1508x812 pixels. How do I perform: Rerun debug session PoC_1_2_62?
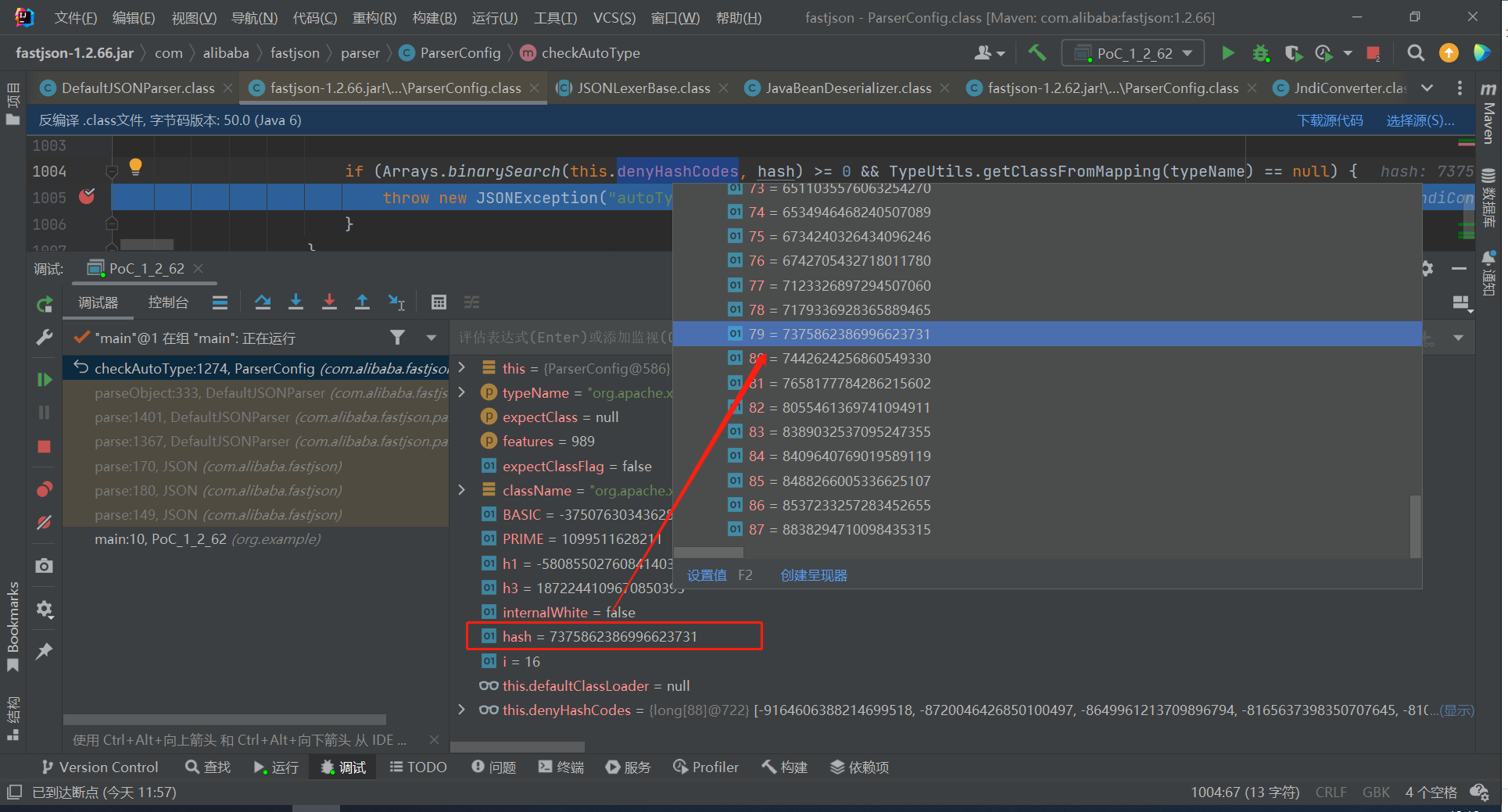click(45, 304)
